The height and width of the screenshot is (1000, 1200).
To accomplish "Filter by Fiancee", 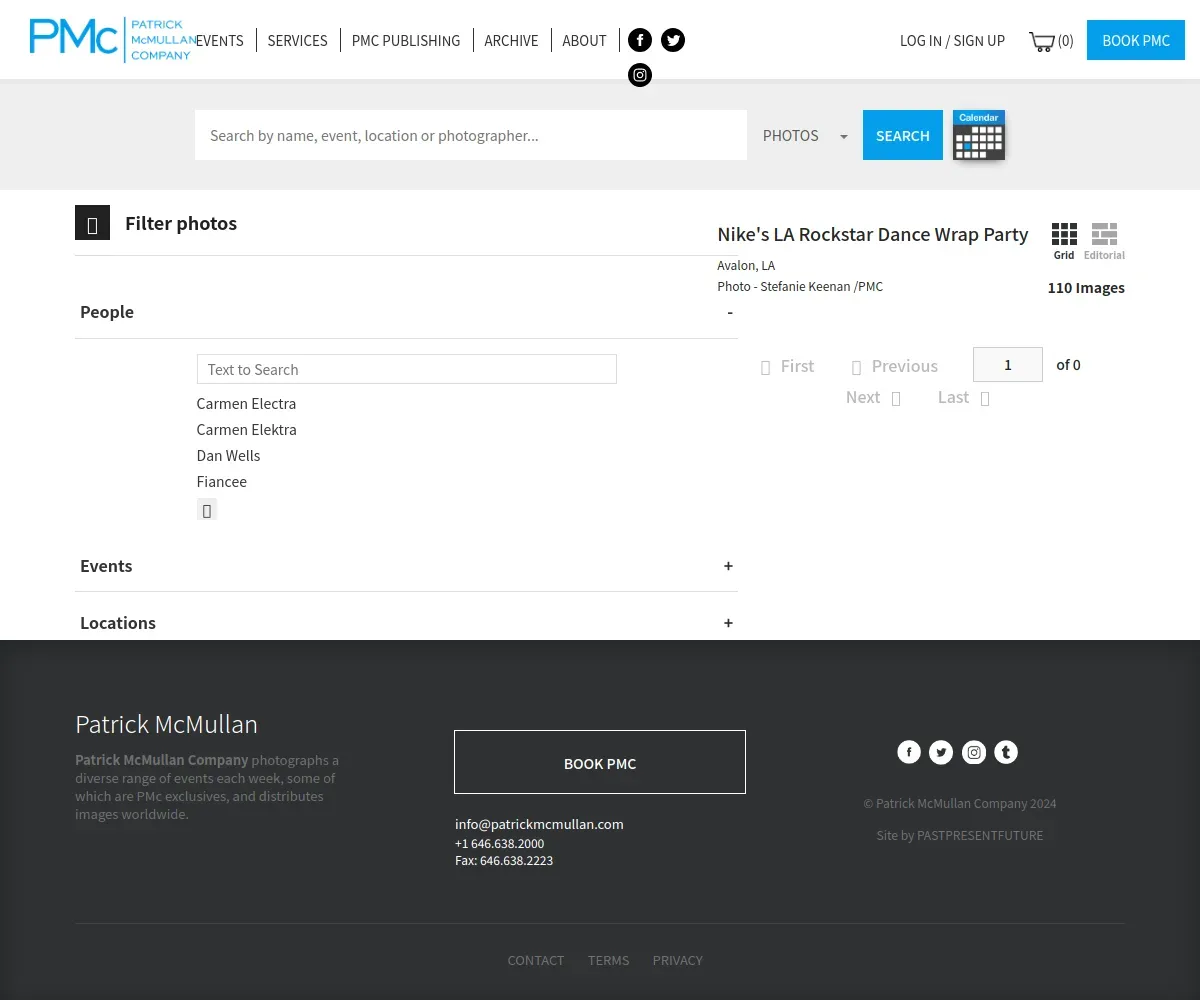I will point(221,482).
